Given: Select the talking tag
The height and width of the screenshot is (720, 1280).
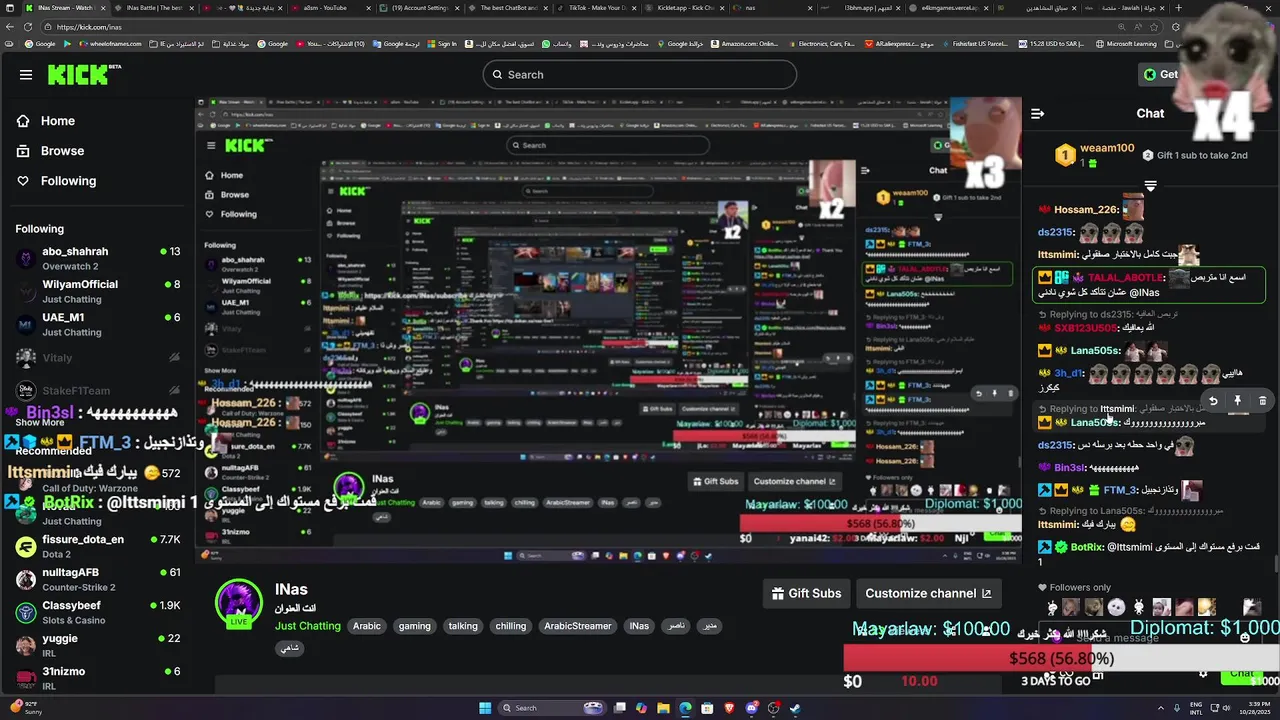Looking at the screenshot, I should 463,626.
